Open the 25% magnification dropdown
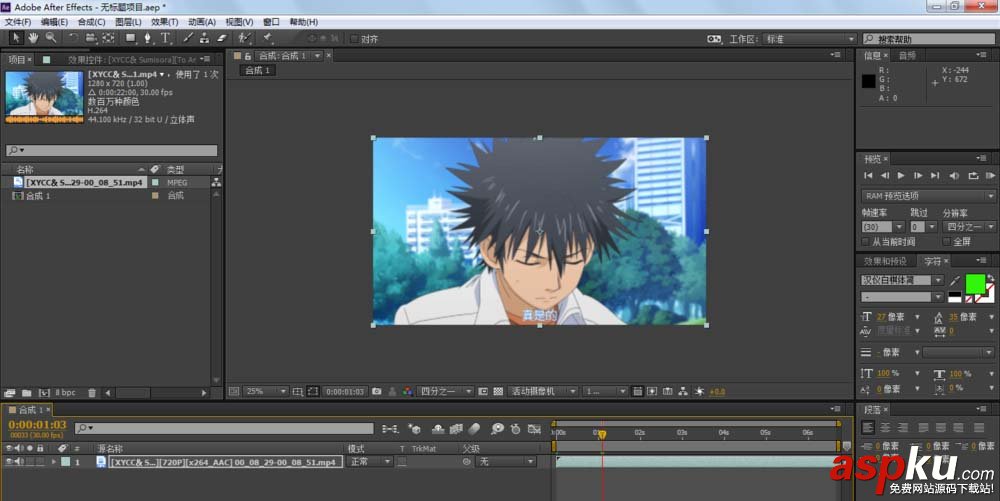Screen dimensions: 1000x501 pyautogui.click(x=265, y=391)
